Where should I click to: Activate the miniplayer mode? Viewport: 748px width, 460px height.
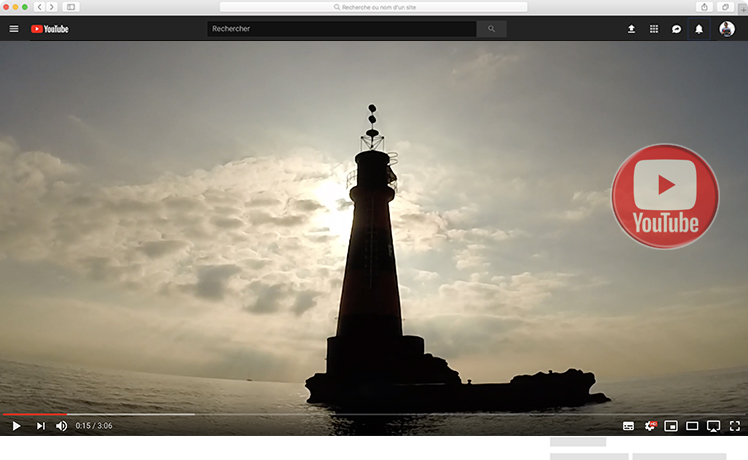[671, 426]
